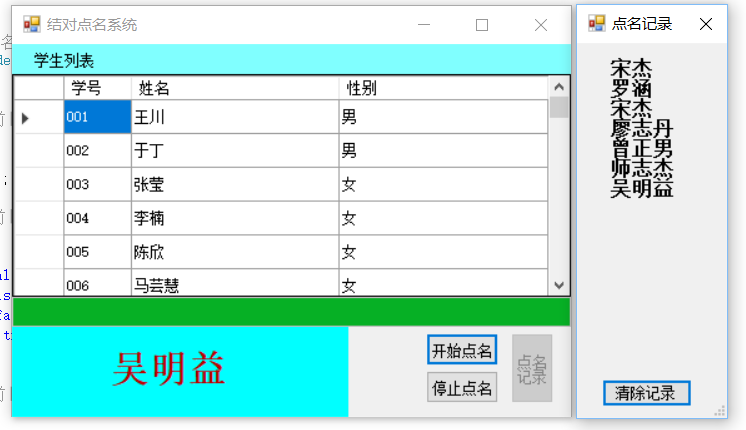This screenshot has width=746, height=430.
Task: Click the gender cell in row 002
Action: tap(443, 151)
